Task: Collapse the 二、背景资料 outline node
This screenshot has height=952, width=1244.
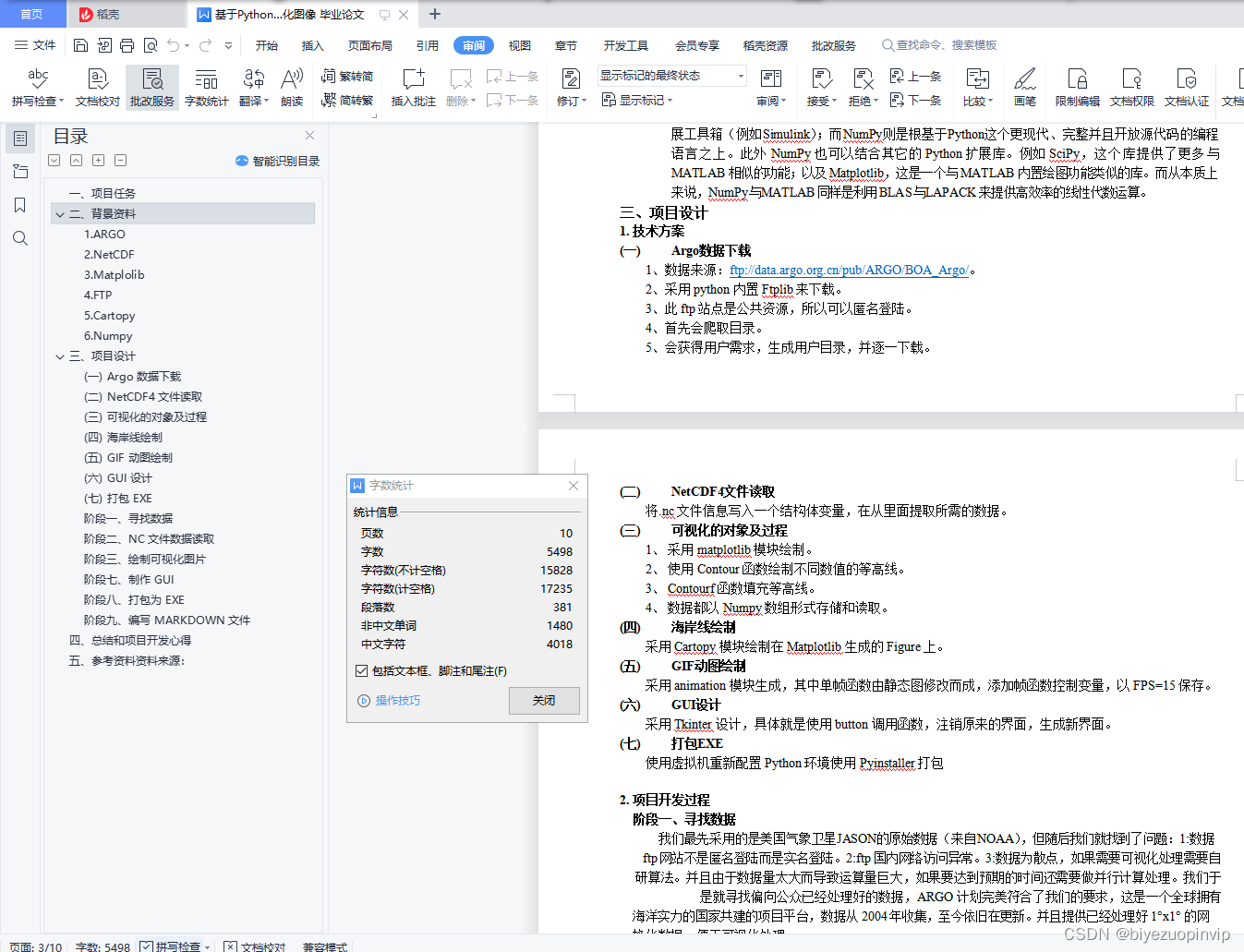Action: [x=60, y=214]
